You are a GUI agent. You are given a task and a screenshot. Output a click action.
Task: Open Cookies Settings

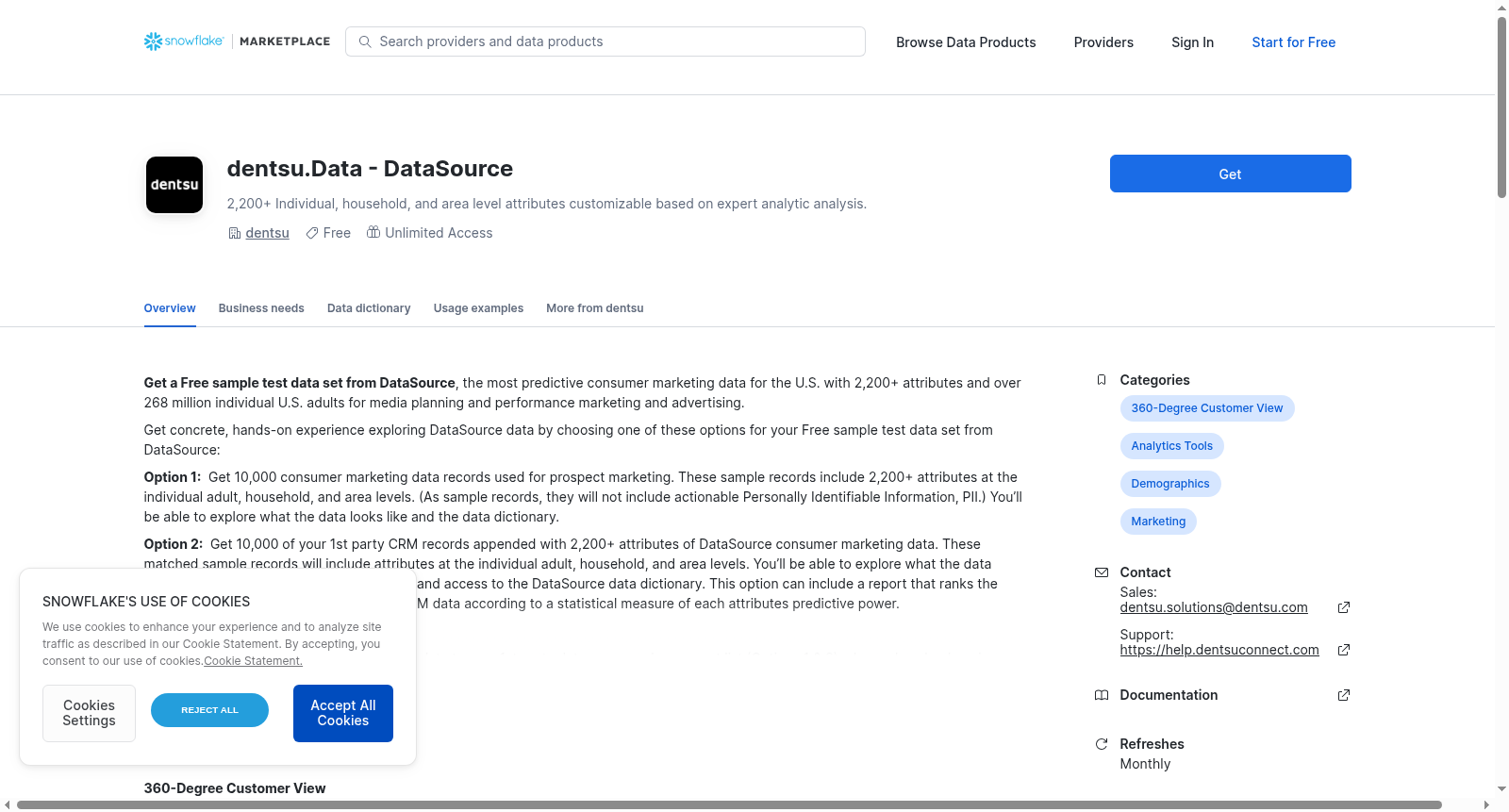pos(89,713)
